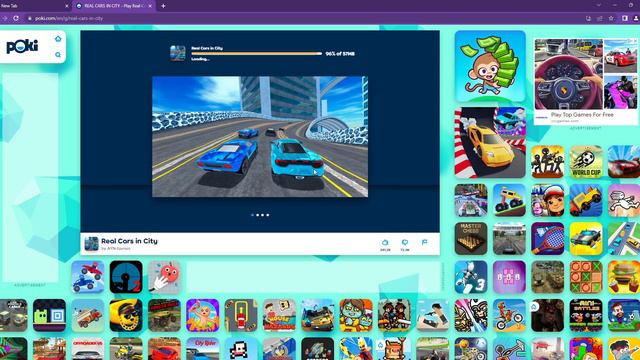The width and height of the screenshot is (640, 360).
Task: Open the pixel skull game tile
Action: coord(241,349)
